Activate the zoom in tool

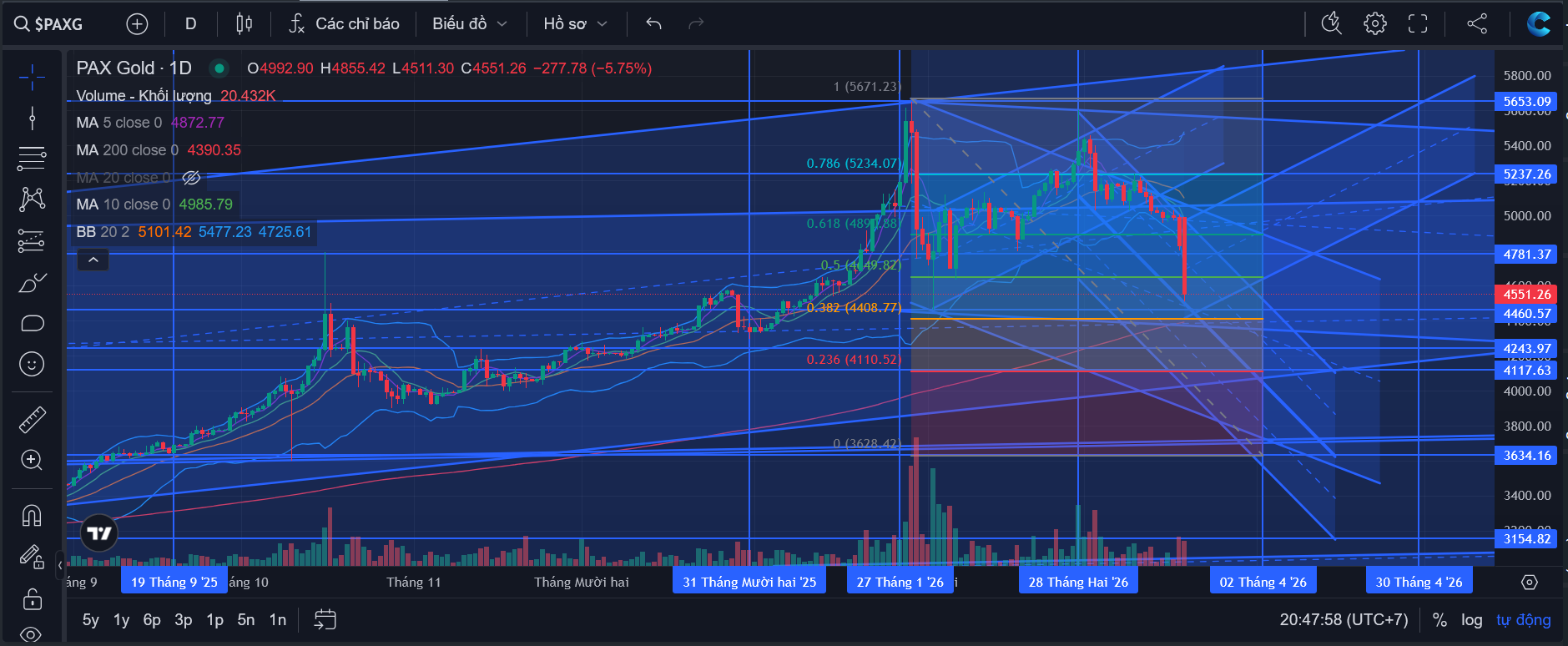point(32,460)
